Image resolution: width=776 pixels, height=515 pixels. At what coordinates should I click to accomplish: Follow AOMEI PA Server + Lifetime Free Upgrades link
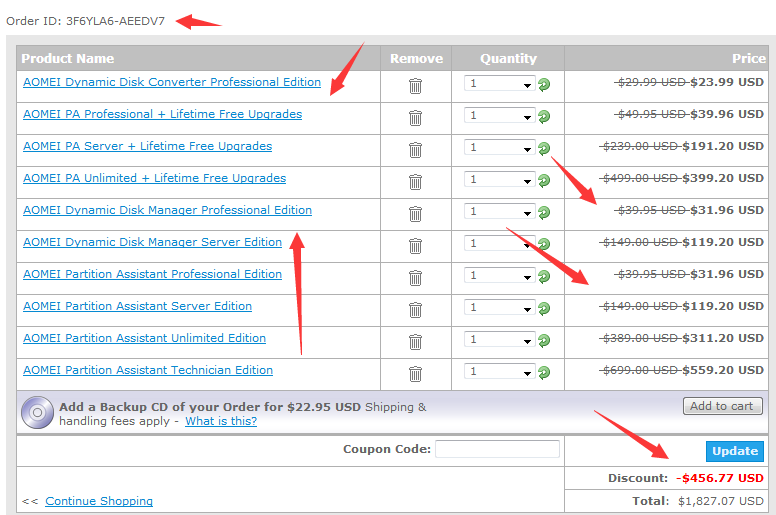click(x=147, y=146)
